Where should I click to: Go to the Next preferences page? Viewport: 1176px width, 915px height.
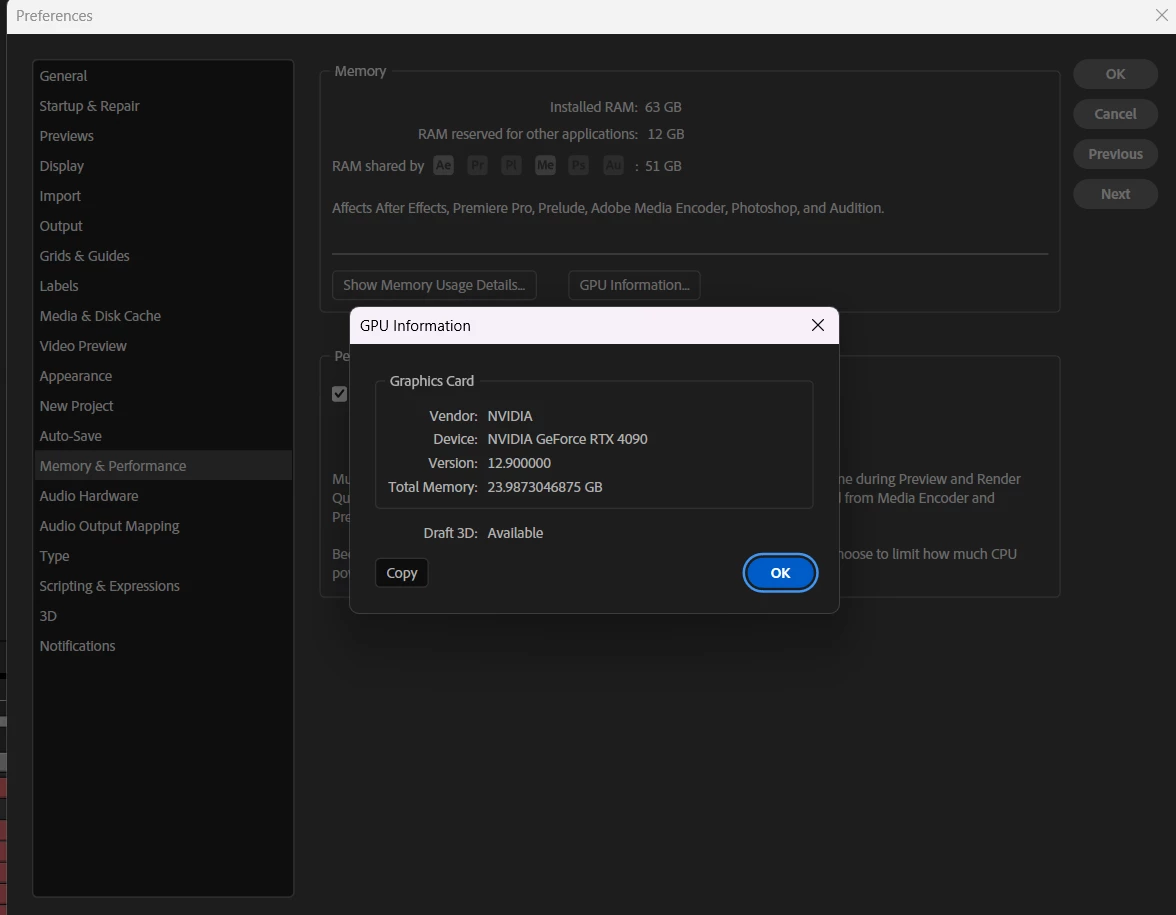[1115, 194]
